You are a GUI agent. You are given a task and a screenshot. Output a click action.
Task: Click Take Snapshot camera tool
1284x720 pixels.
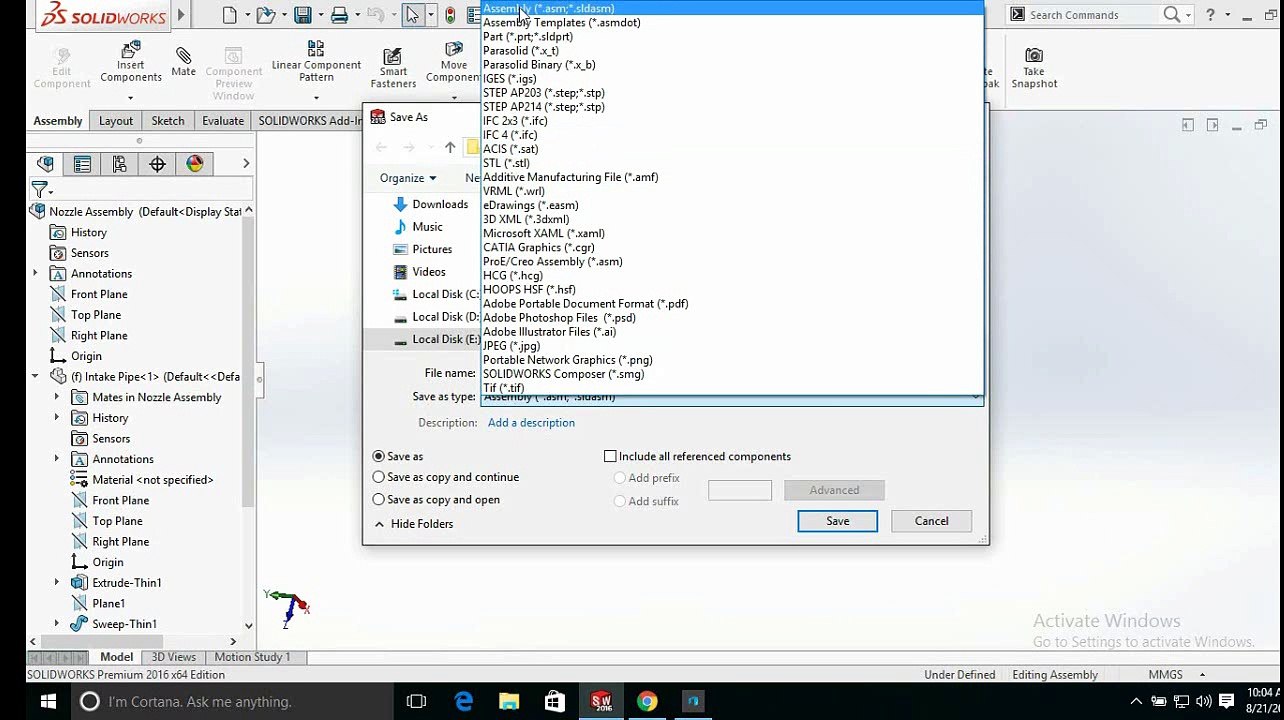(x=1034, y=68)
